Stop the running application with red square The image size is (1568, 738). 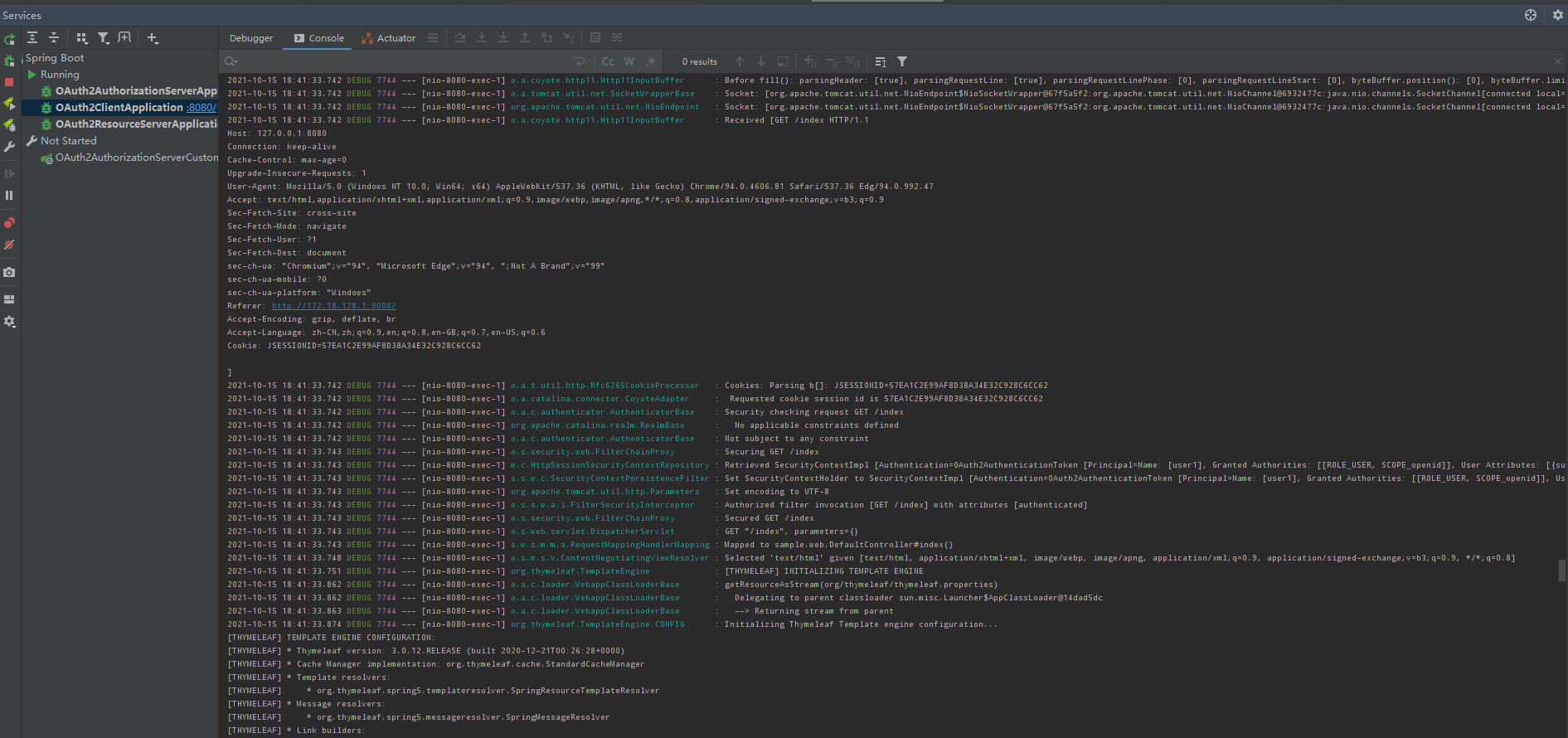9,82
